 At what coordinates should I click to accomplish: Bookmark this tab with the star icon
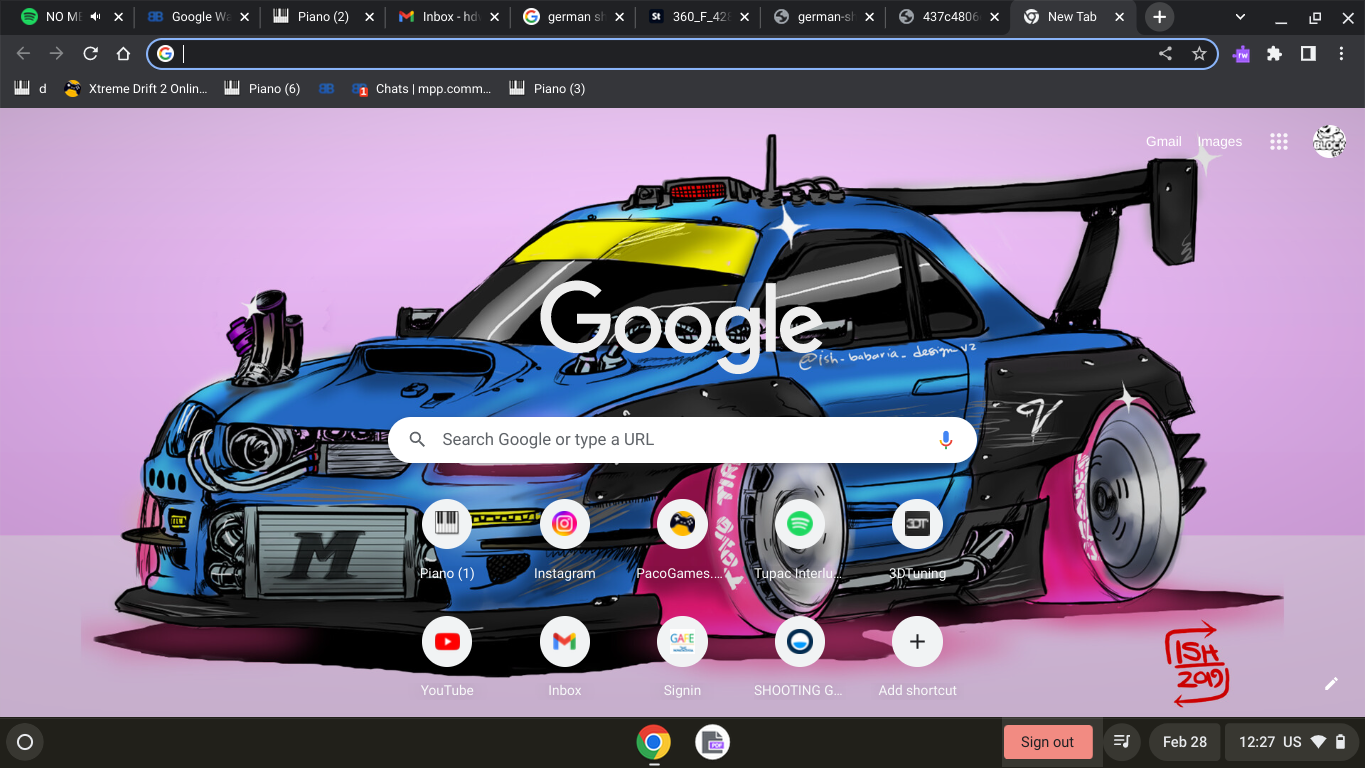point(1199,54)
